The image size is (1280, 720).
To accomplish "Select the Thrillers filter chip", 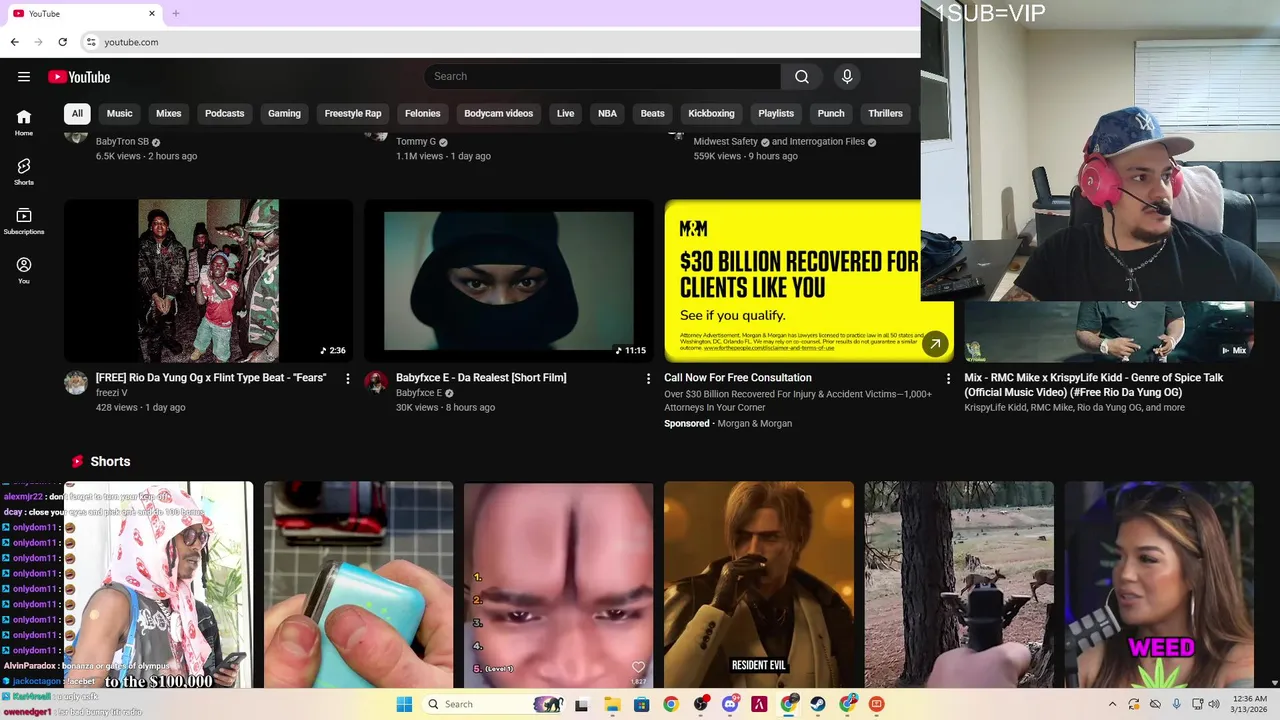I will tap(885, 113).
